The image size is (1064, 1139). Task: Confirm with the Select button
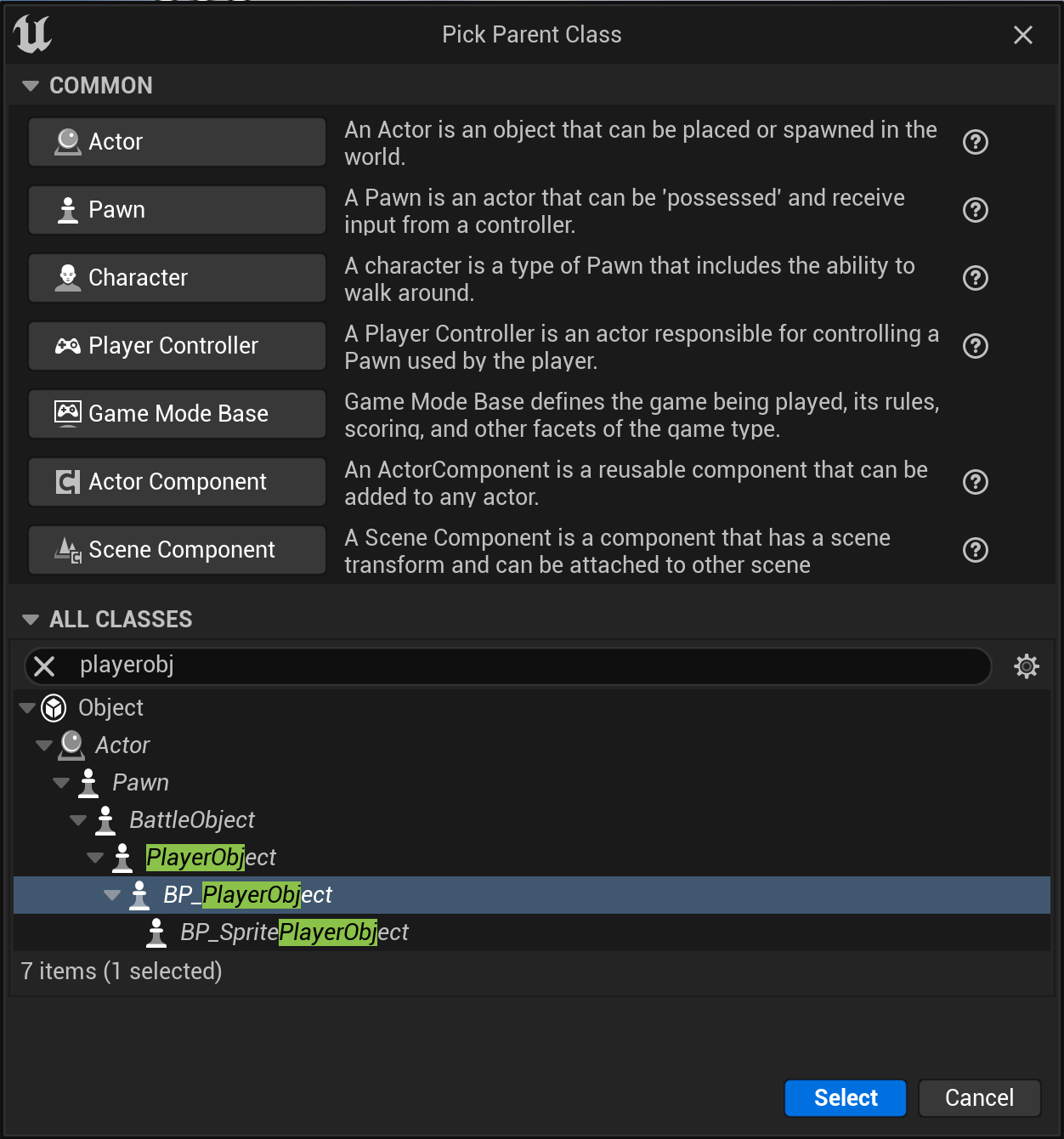pyautogui.click(x=845, y=1097)
